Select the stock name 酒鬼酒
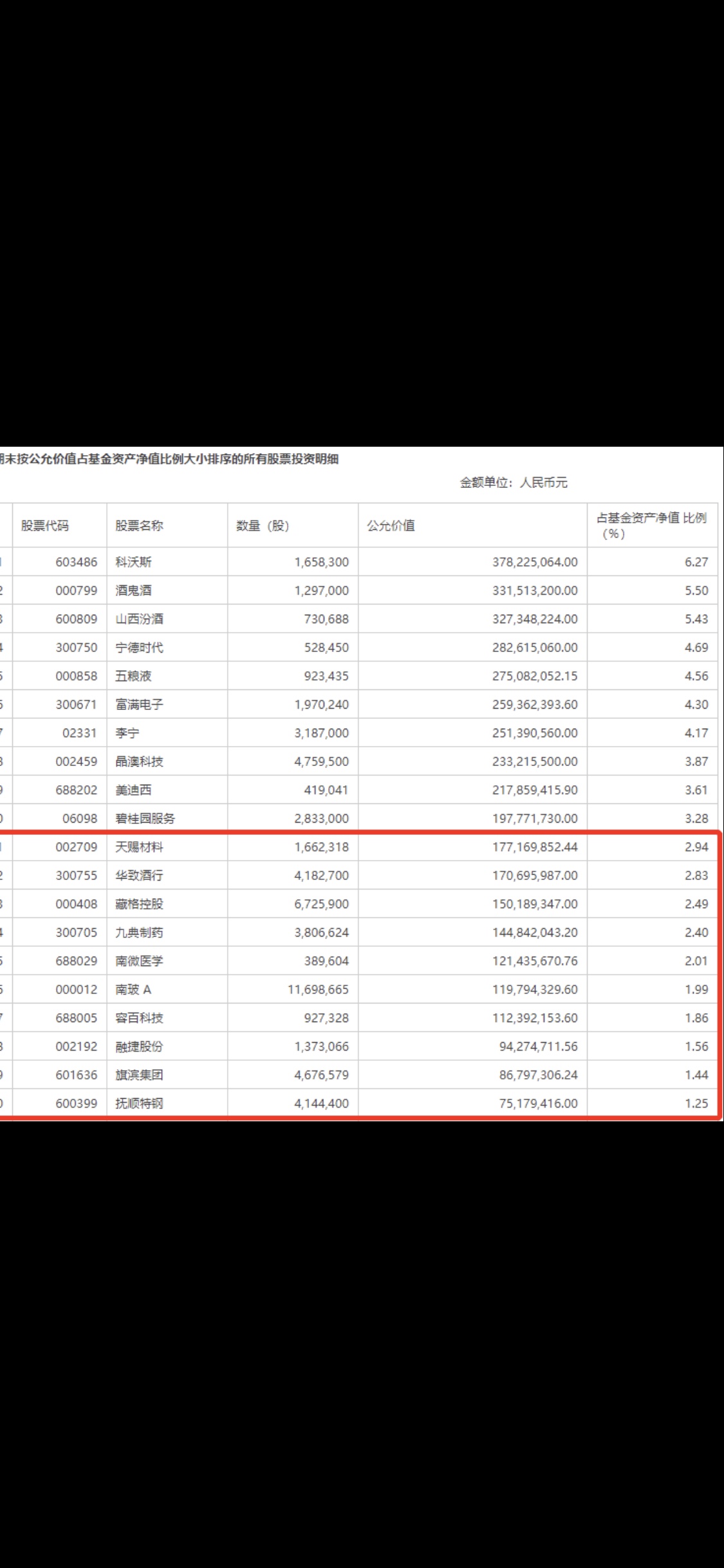Screen dimensions: 724x1568 [x=133, y=590]
